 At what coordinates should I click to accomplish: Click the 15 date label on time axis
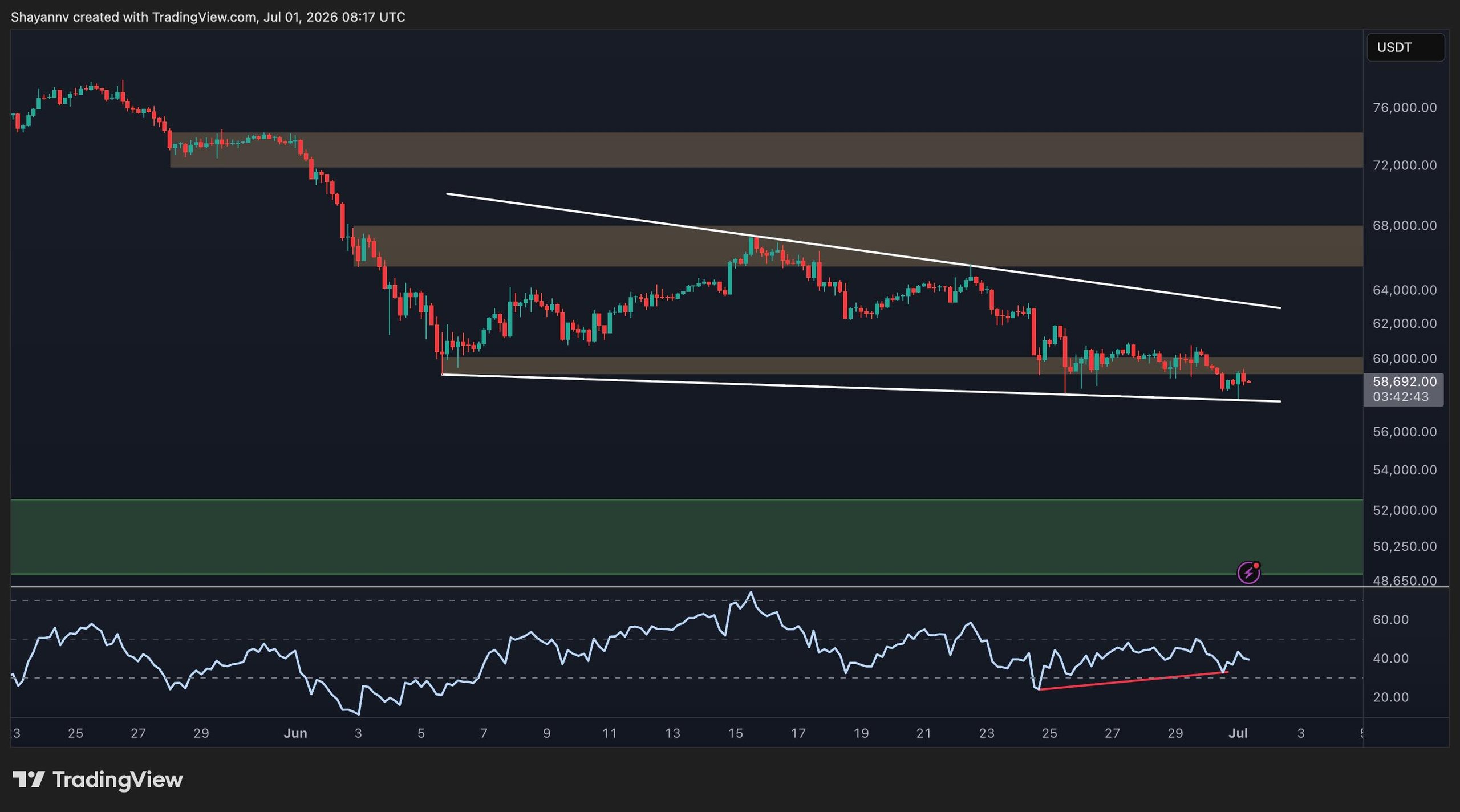tap(735, 733)
